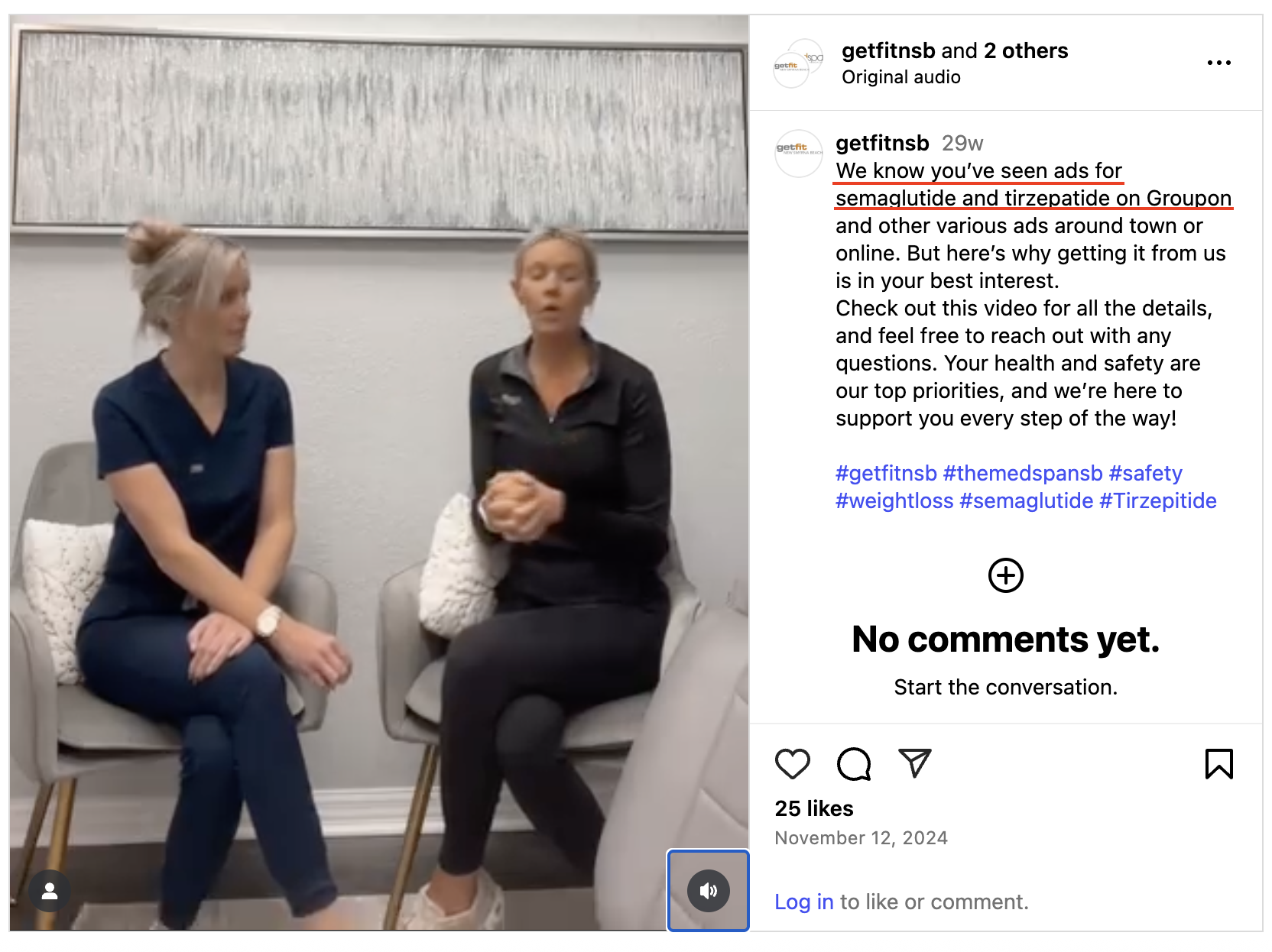View the '2 others' collaborators
The height and width of the screenshot is (952, 1272).
click(x=1026, y=50)
